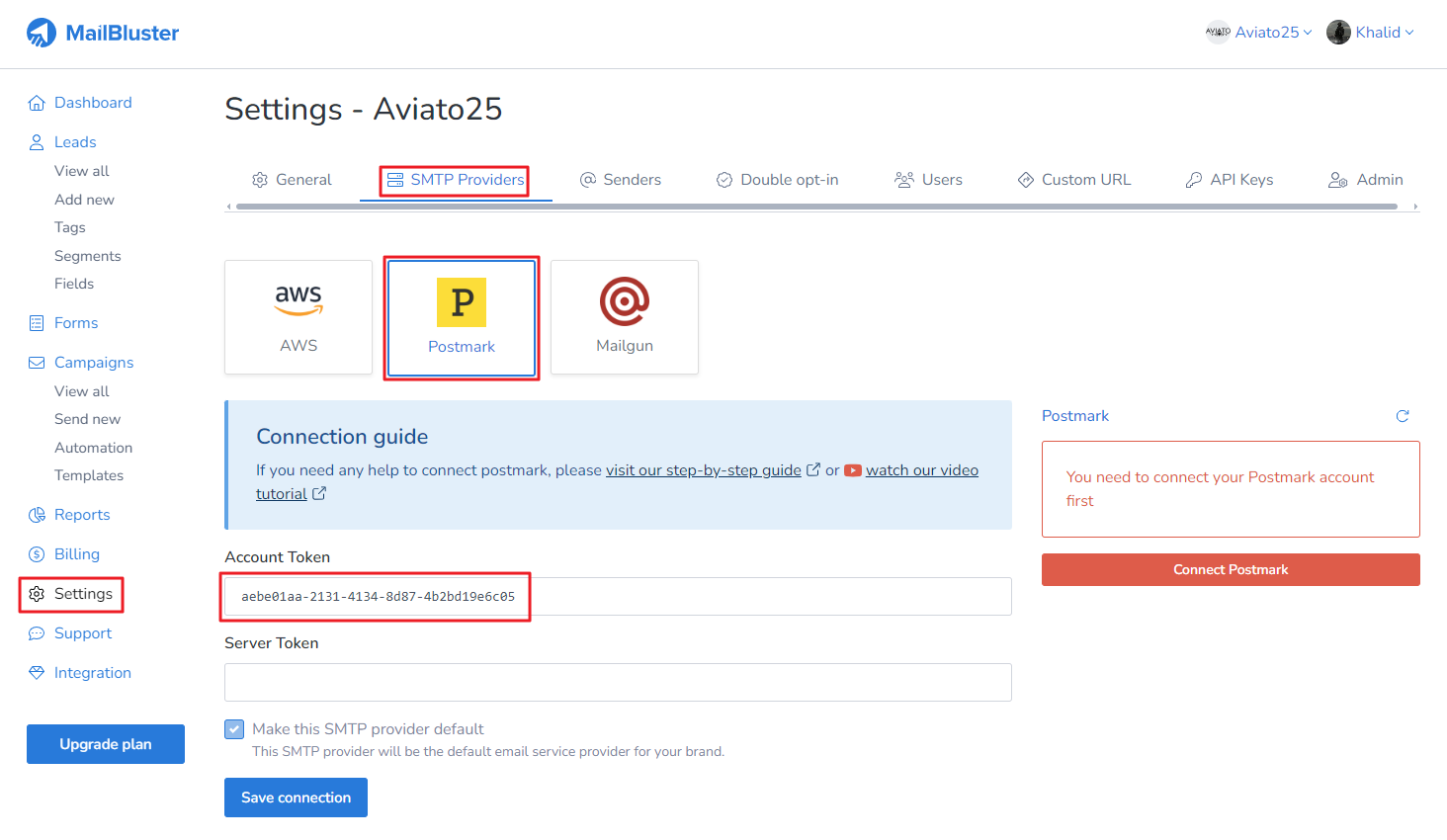Screen dimensions: 1447x840
Task: Switch to the Double opt-in tab
Action: click(x=777, y=180)
